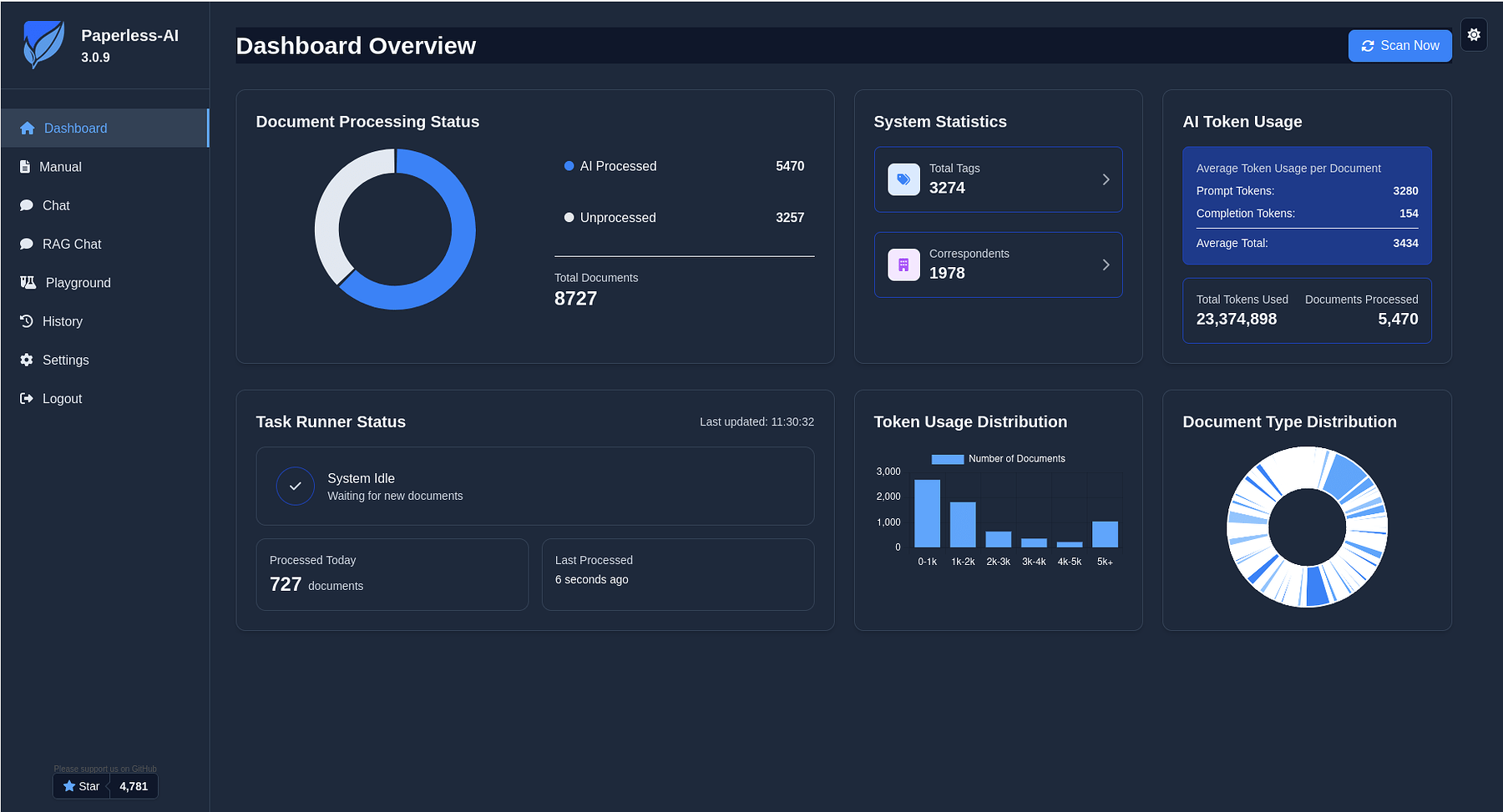Click the Paperless-AI leaf logo
Image resolution: width=1503 pixels, height=812 pixels.
(x=43, y=45)
